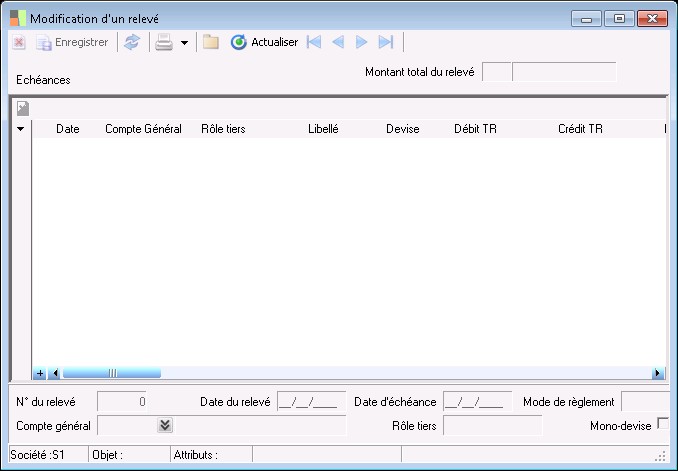678x471 pixels.
Task: Click the bottom Rôle tiers input field
Action: pyautogui.click(x=493, y=426)
